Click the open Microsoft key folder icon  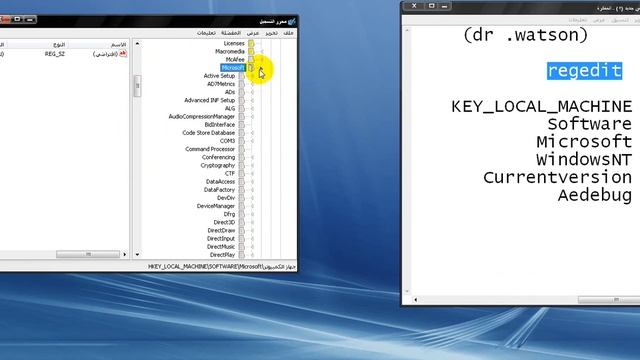251,68
